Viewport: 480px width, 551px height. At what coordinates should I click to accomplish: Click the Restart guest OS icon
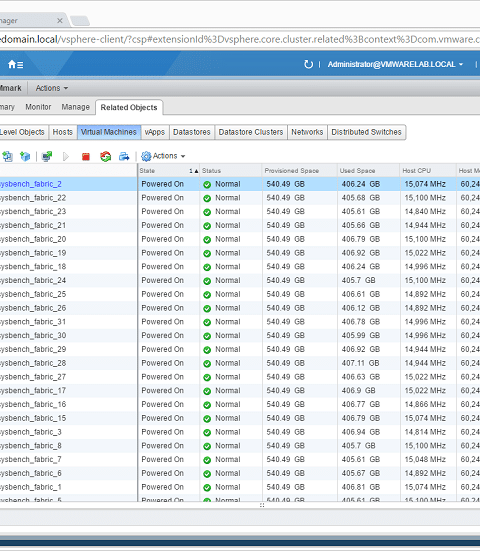105,156
